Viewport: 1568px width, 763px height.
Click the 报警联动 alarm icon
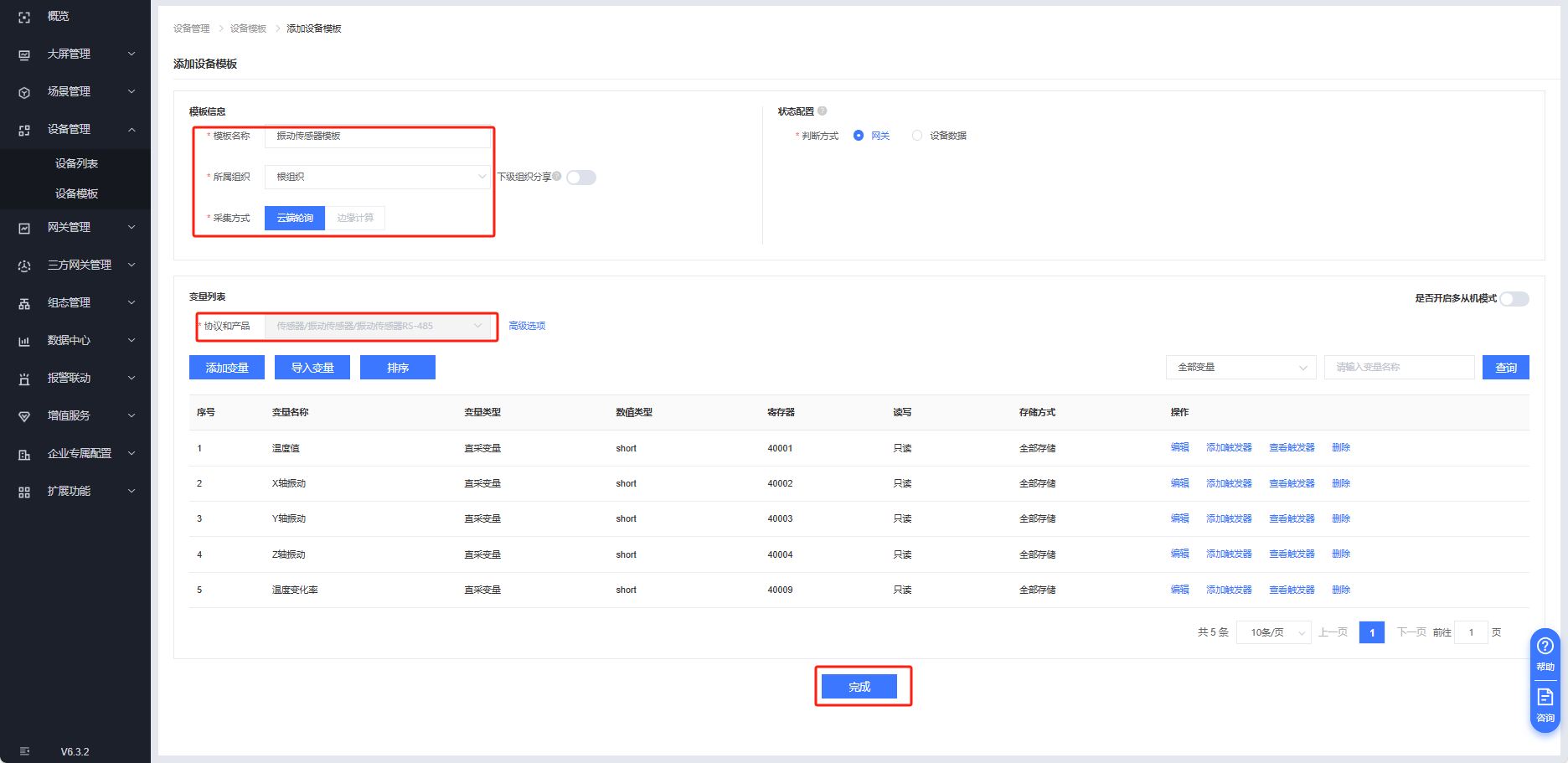[24, 379]
